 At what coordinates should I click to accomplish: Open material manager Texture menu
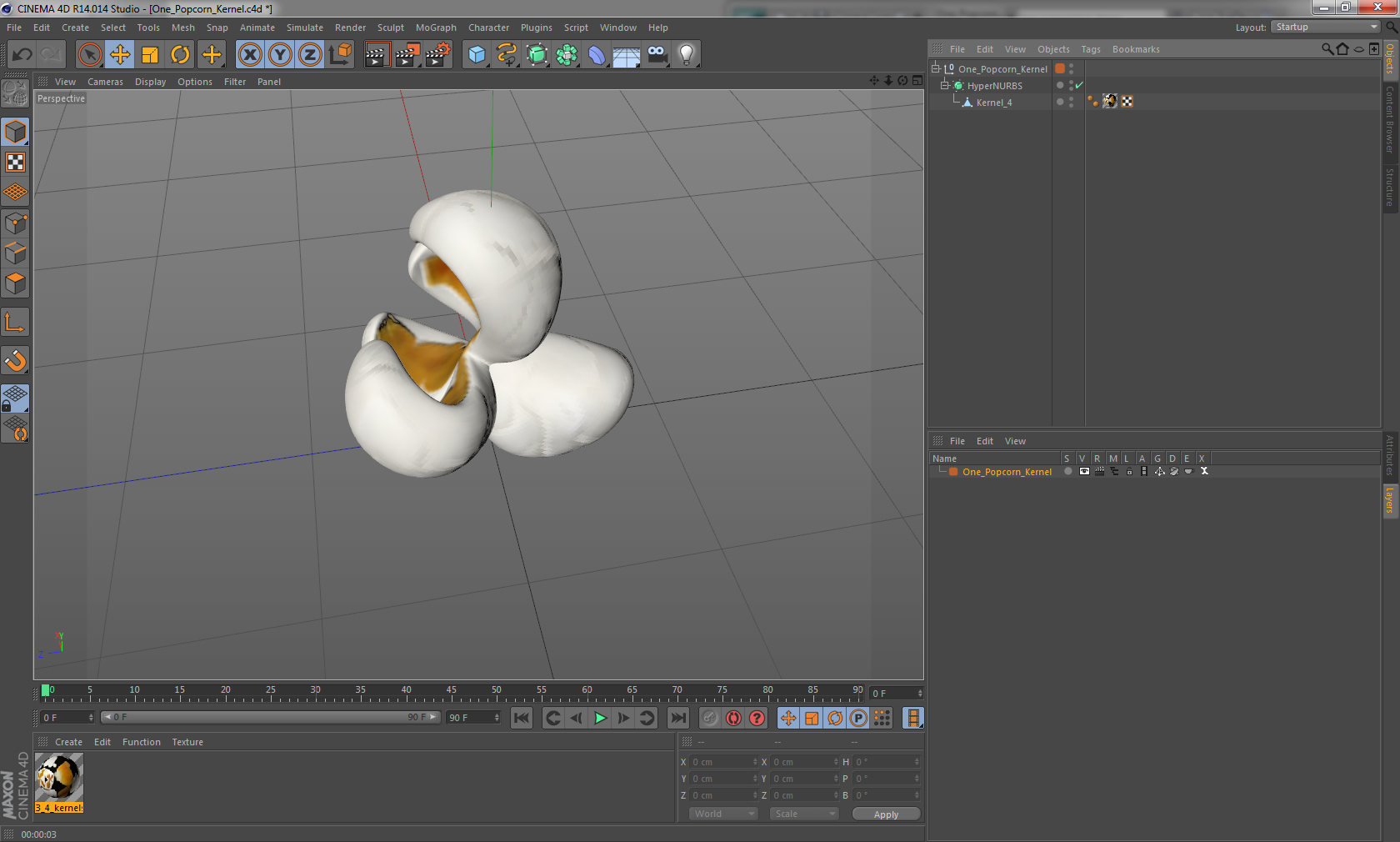187,742
